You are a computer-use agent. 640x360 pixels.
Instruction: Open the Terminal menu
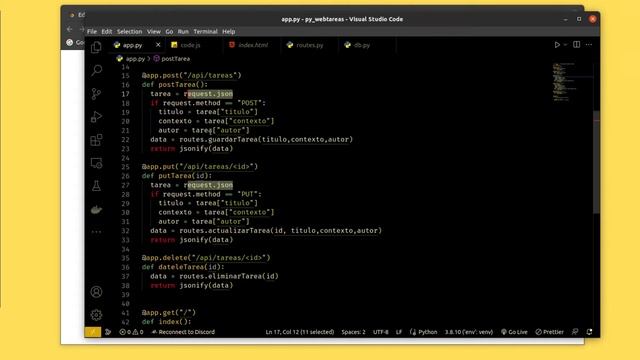tap(205, 31)
